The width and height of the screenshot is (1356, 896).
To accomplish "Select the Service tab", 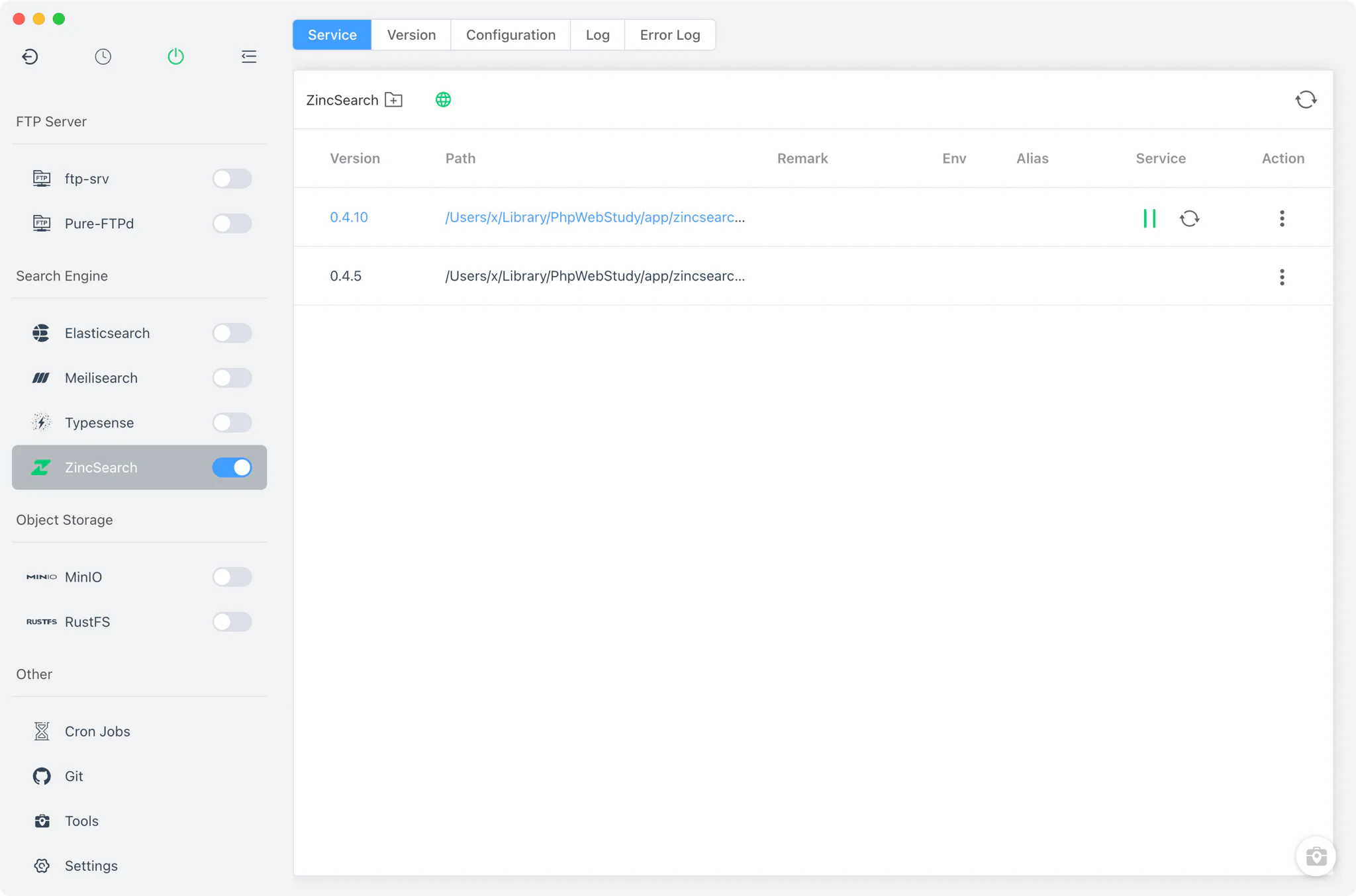I will click(332, 35).
